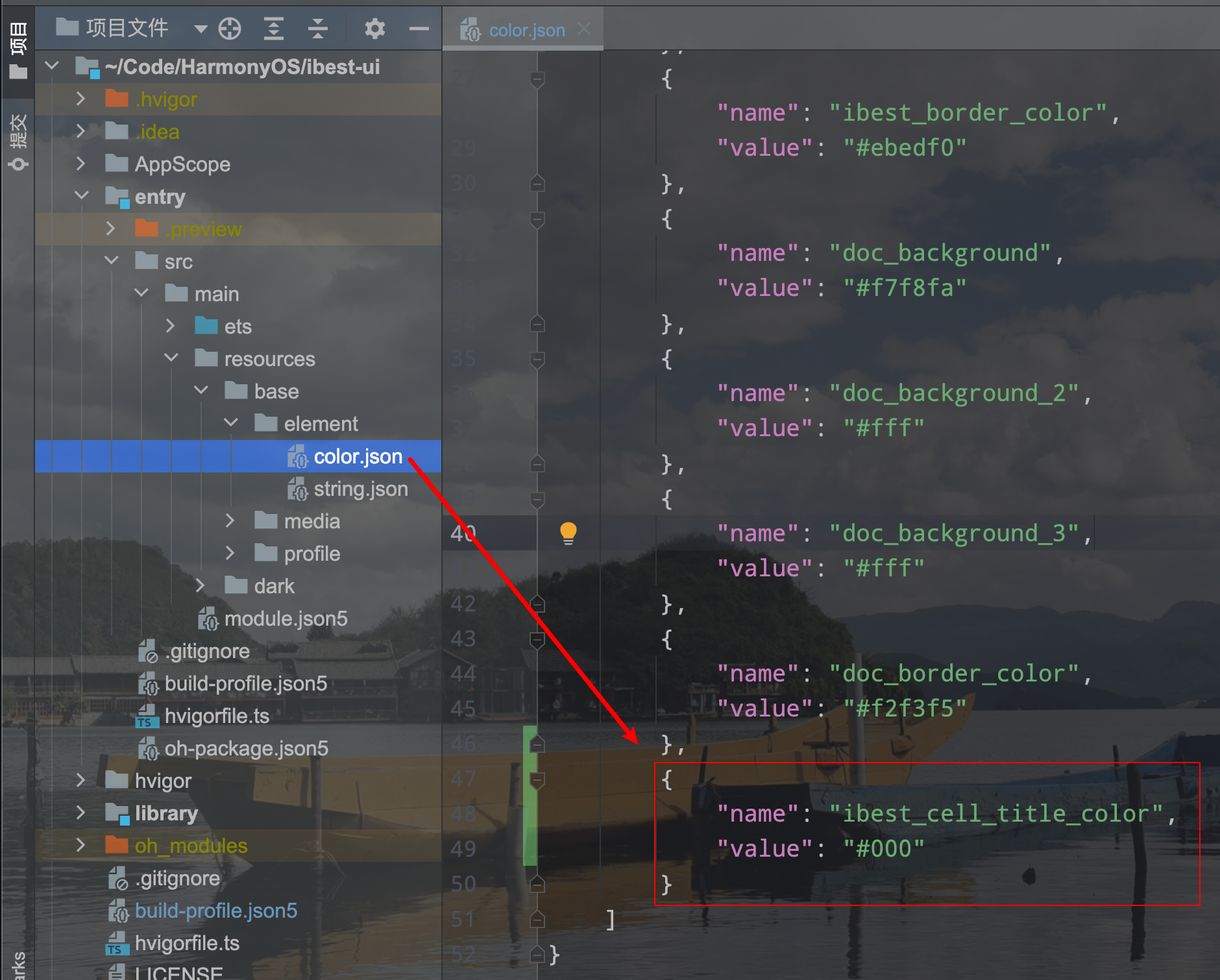Select entry's build-profile.json5 file
Viewport: 1220px width, 980px height.
coord(246,683)
